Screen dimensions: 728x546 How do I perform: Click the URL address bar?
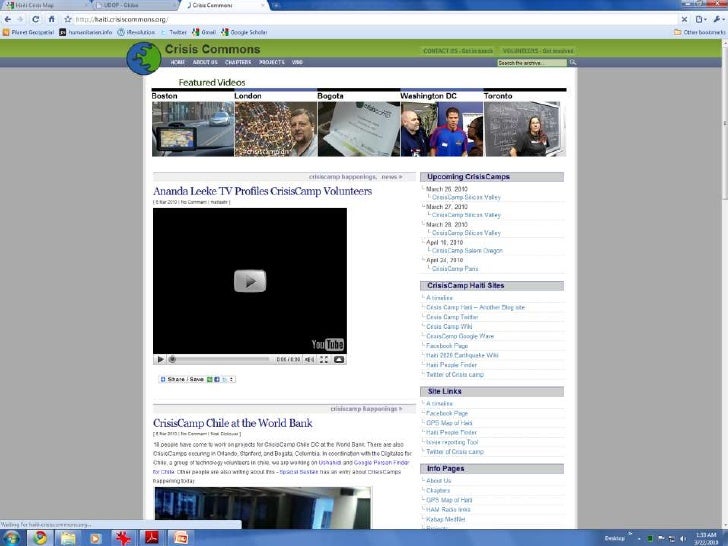(375, 19)
